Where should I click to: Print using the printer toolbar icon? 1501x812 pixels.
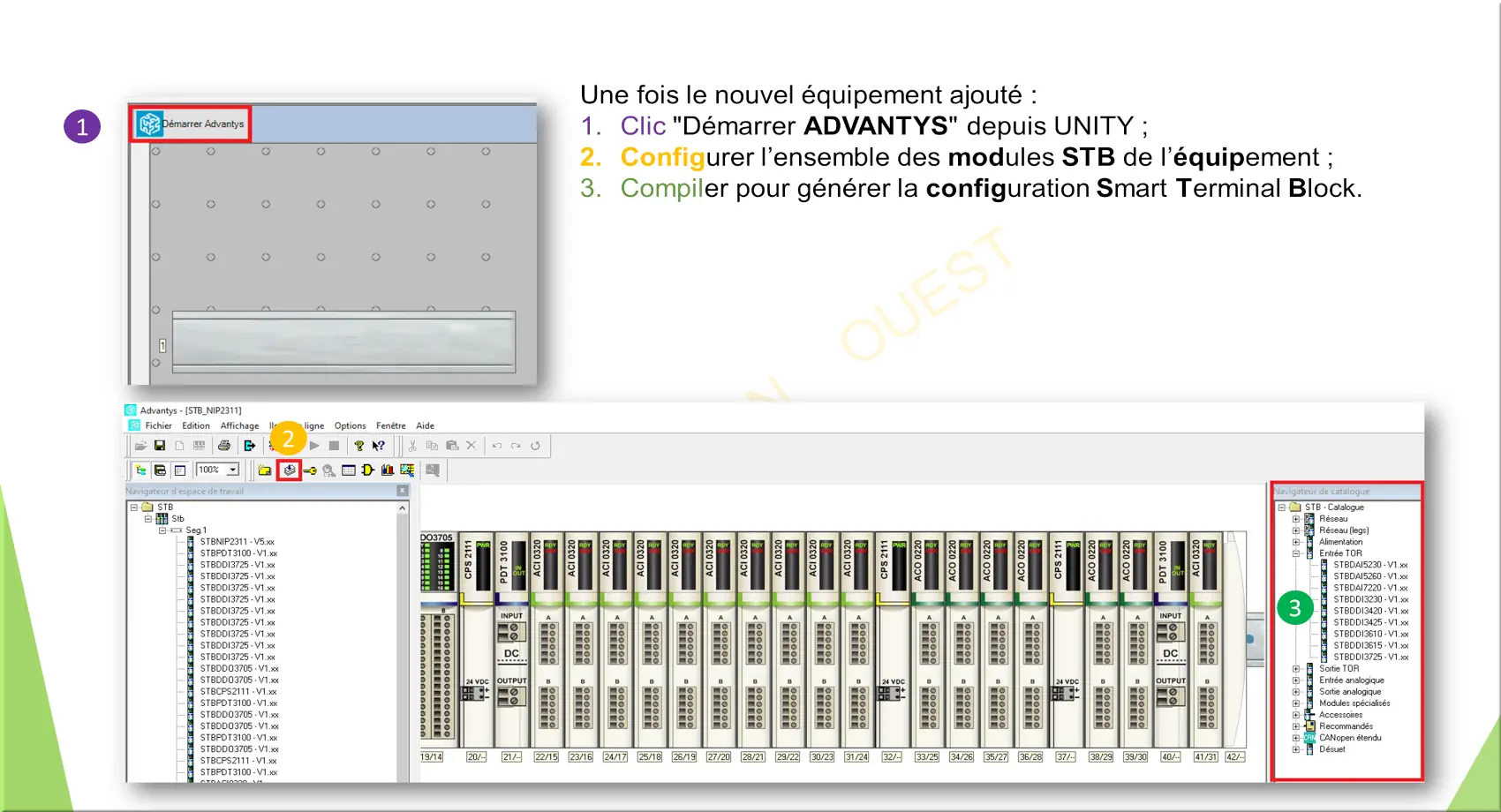pos(224,446)
